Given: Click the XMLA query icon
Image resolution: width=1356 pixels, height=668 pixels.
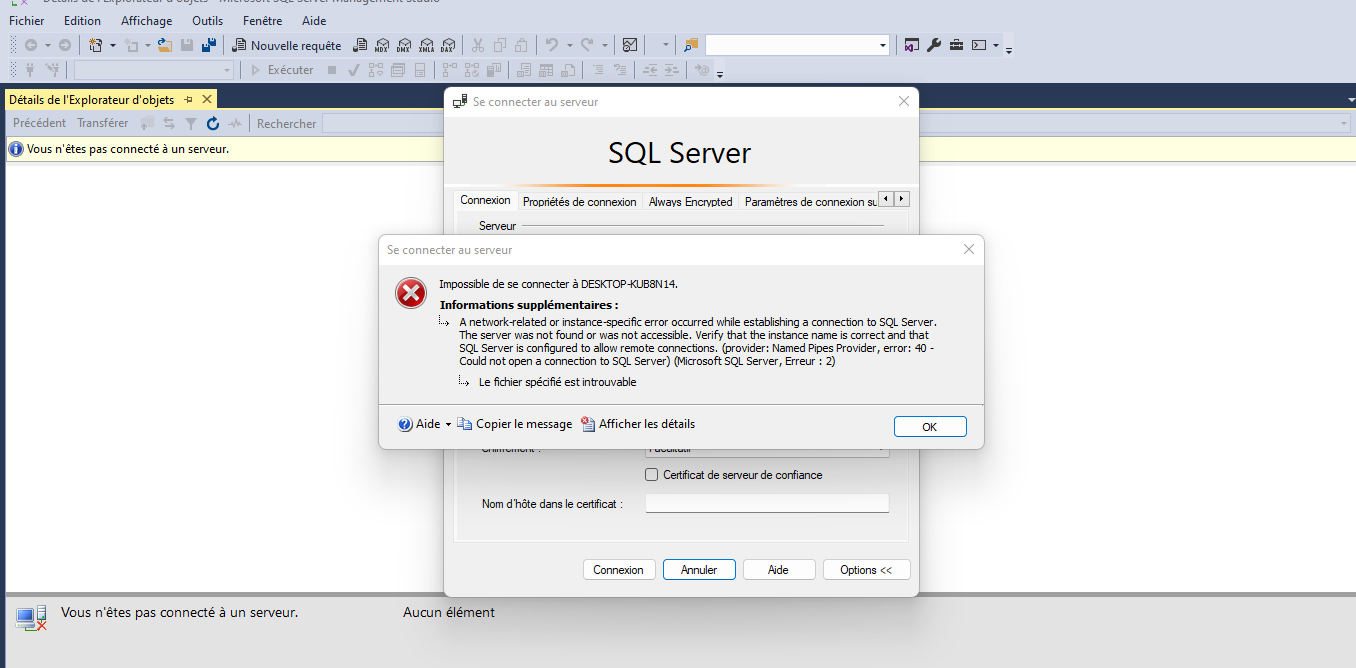Looking at the screenshot, I should click(x=426, y=45).
